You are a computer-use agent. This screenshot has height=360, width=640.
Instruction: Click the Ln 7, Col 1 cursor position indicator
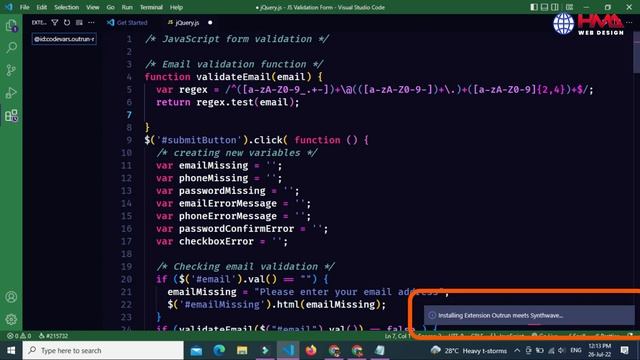397,336
